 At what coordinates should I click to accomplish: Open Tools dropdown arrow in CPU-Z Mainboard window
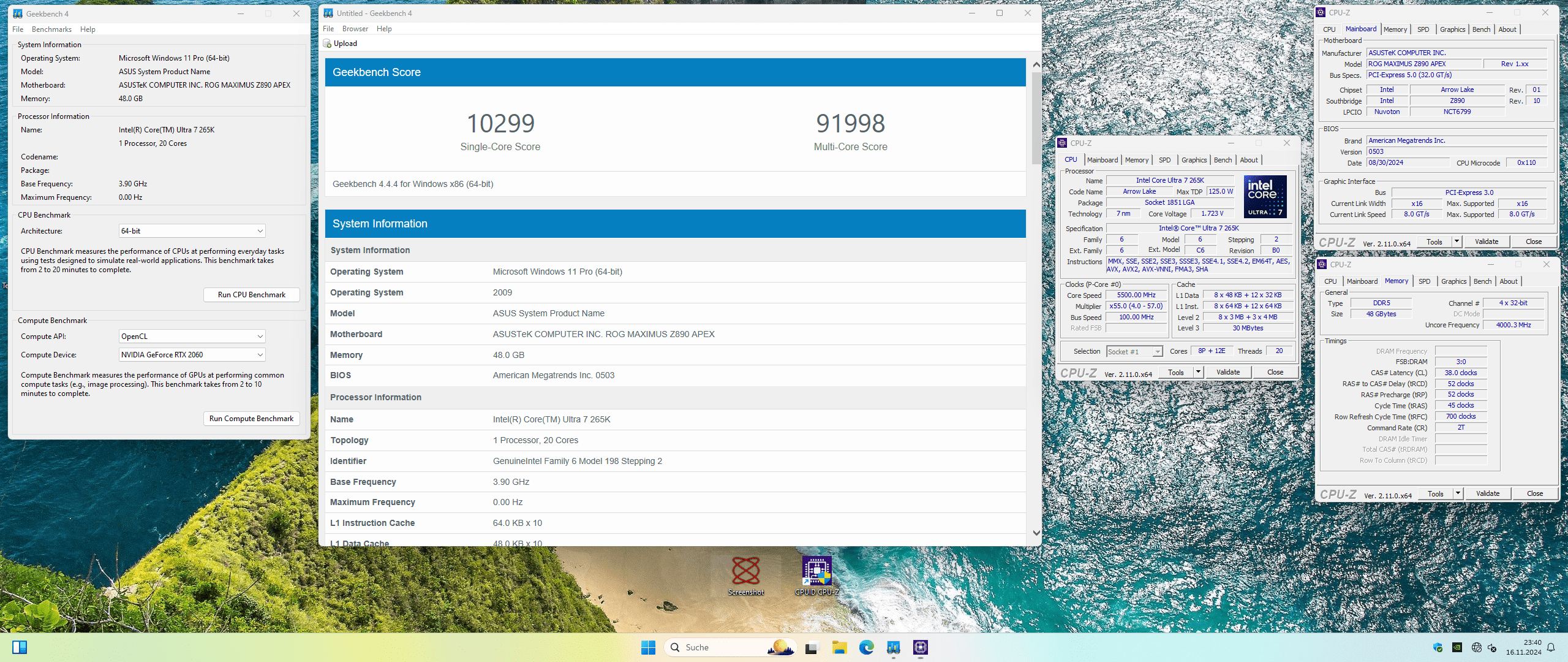pyautogui.click(x=1457, y=242)
